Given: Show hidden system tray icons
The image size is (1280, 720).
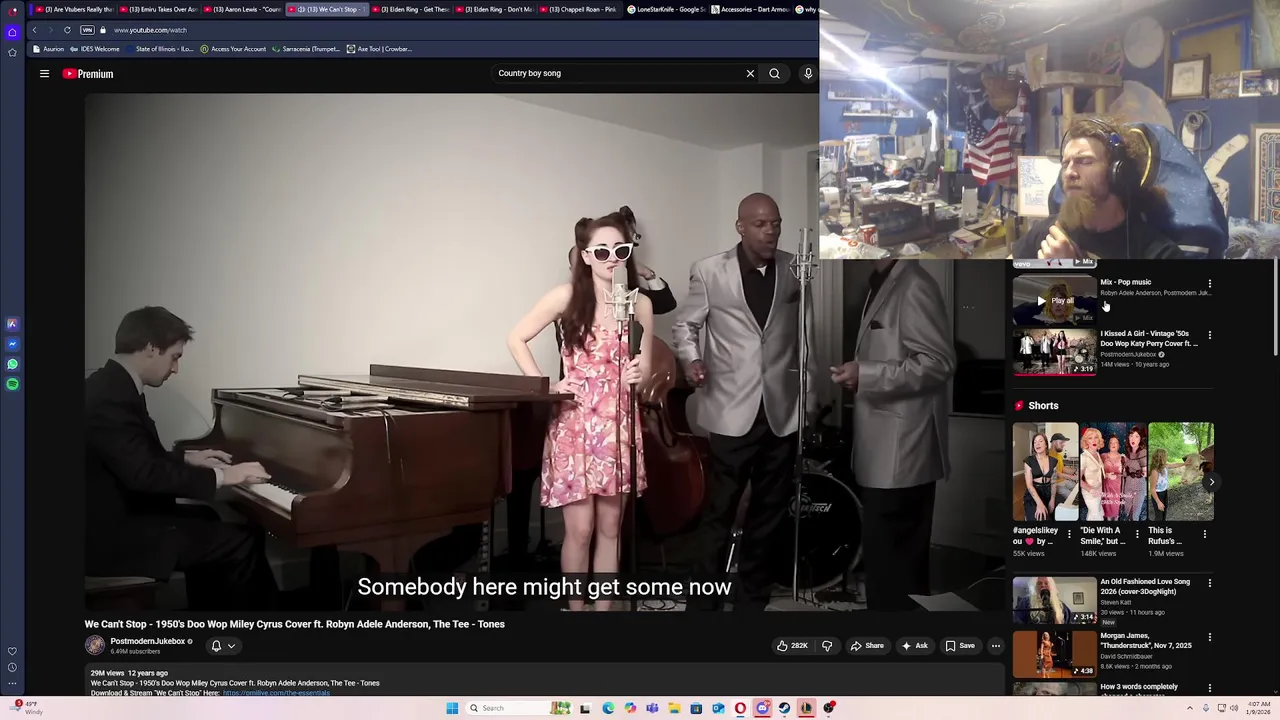Looking at the screenshot, I should click(1190, 708).
